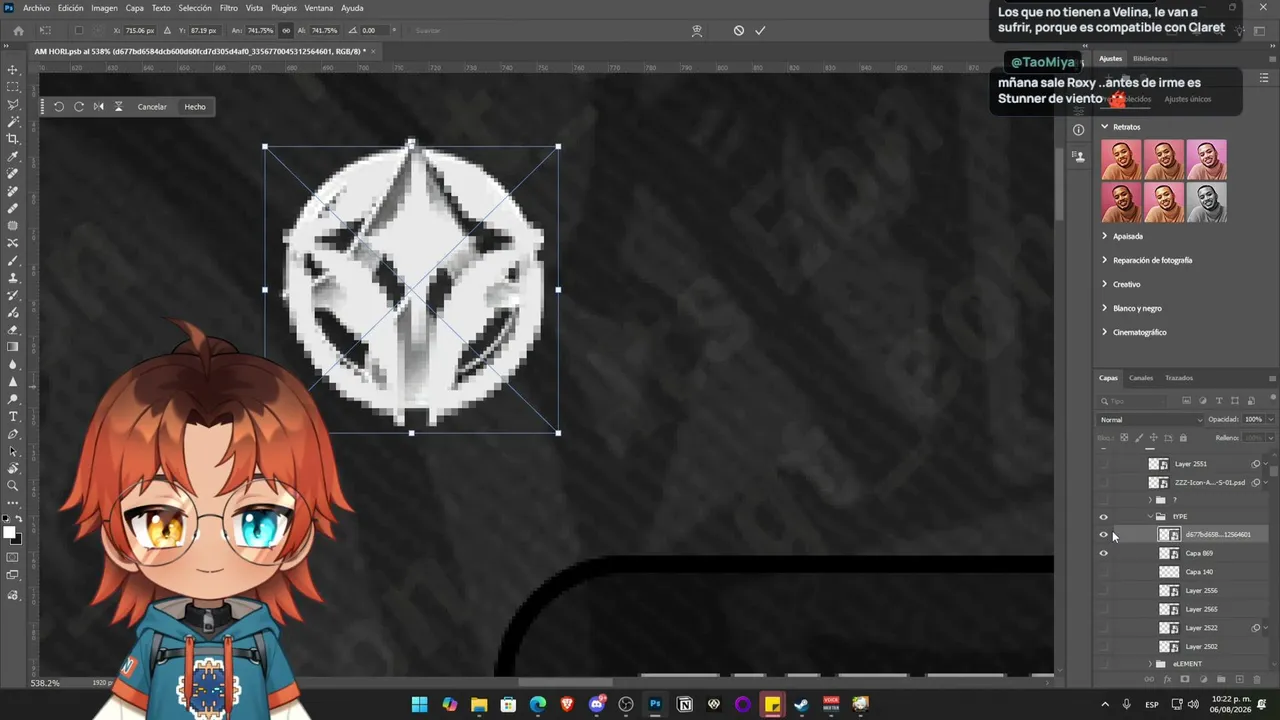Collapse the Retratos presets group
Image resolution: width=1280 pixels, height=720 pixels.
(1104, 127)
